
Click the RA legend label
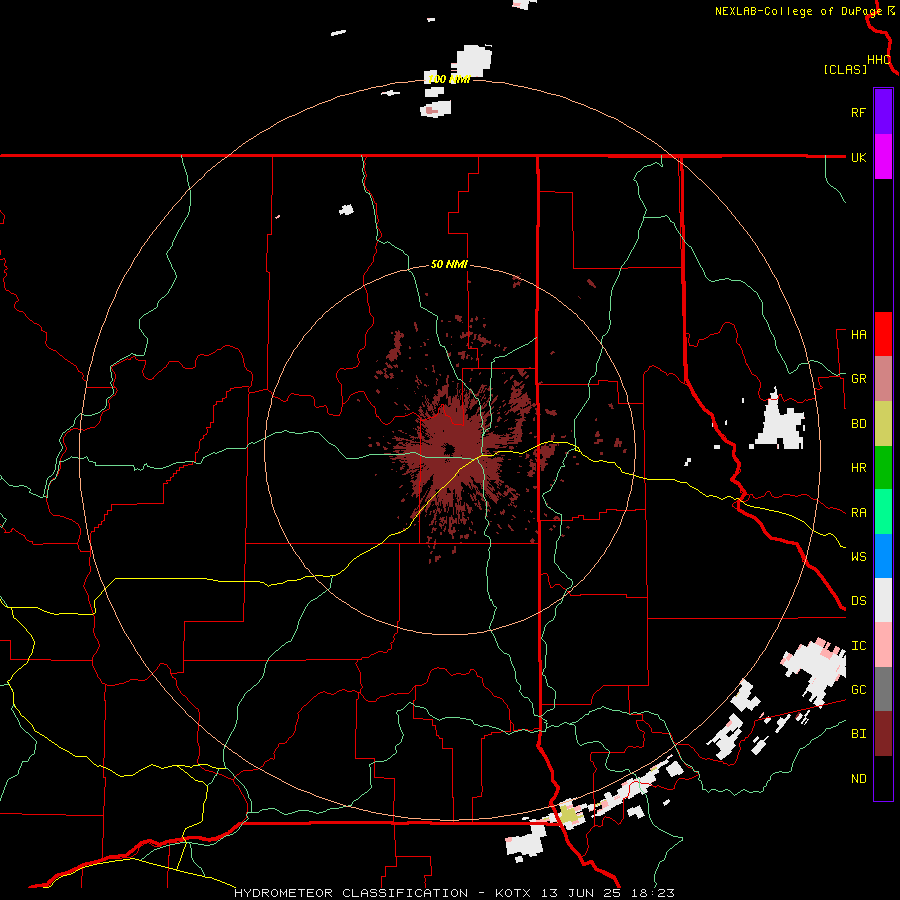[858, 513]
